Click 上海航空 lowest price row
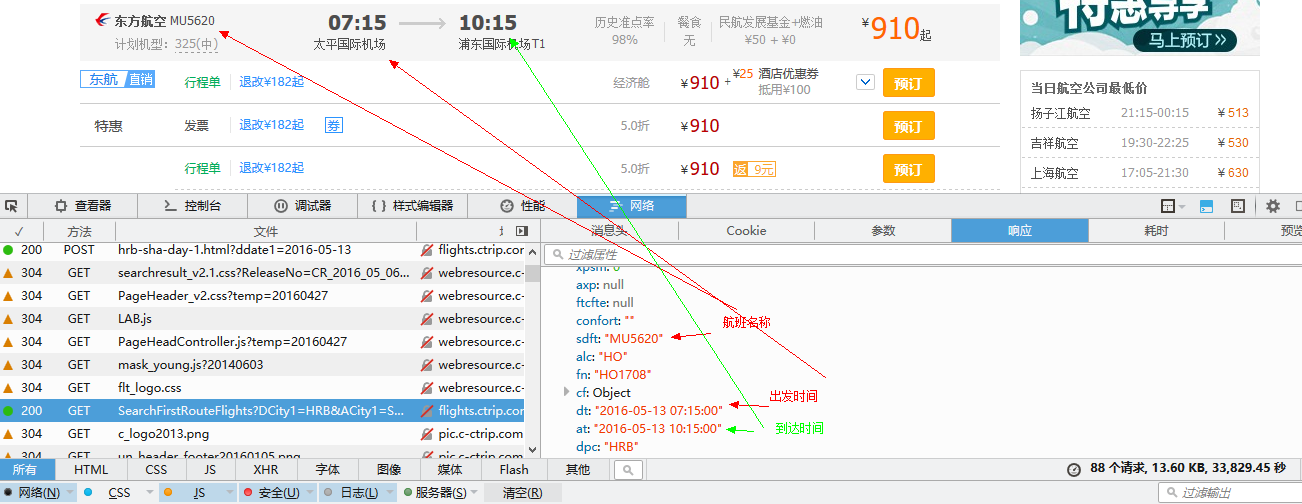Screen dimensions: 1302x504 point(1139,173)
